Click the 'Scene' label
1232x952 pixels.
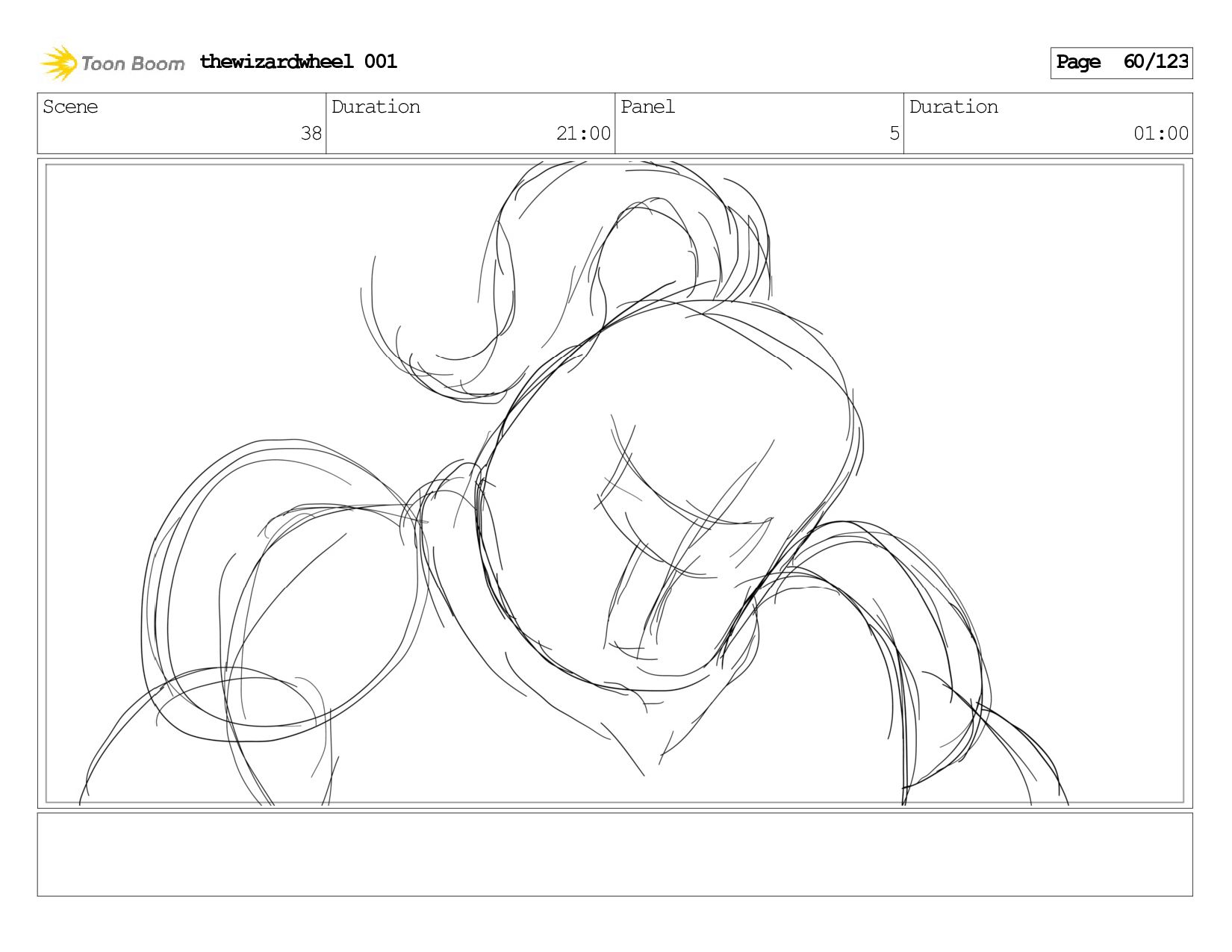70,107
